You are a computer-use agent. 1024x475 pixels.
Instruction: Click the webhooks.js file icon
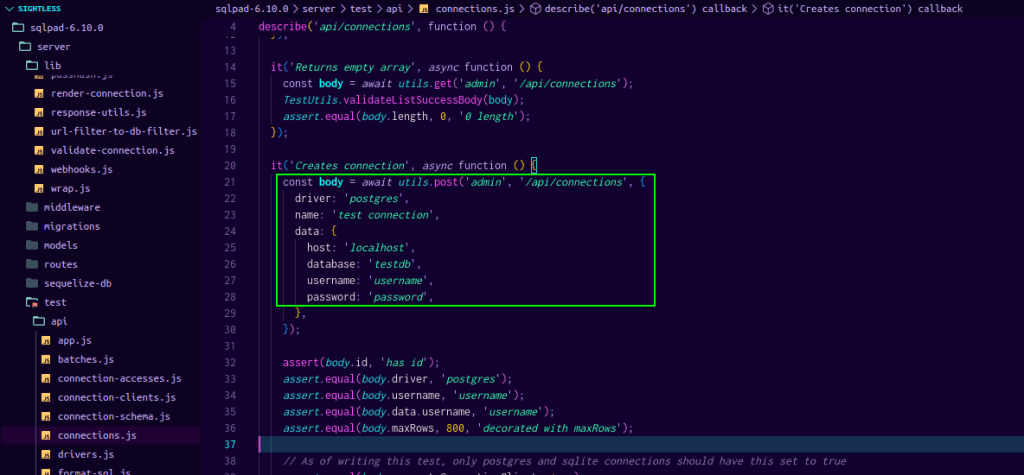(x=39, y=169)
